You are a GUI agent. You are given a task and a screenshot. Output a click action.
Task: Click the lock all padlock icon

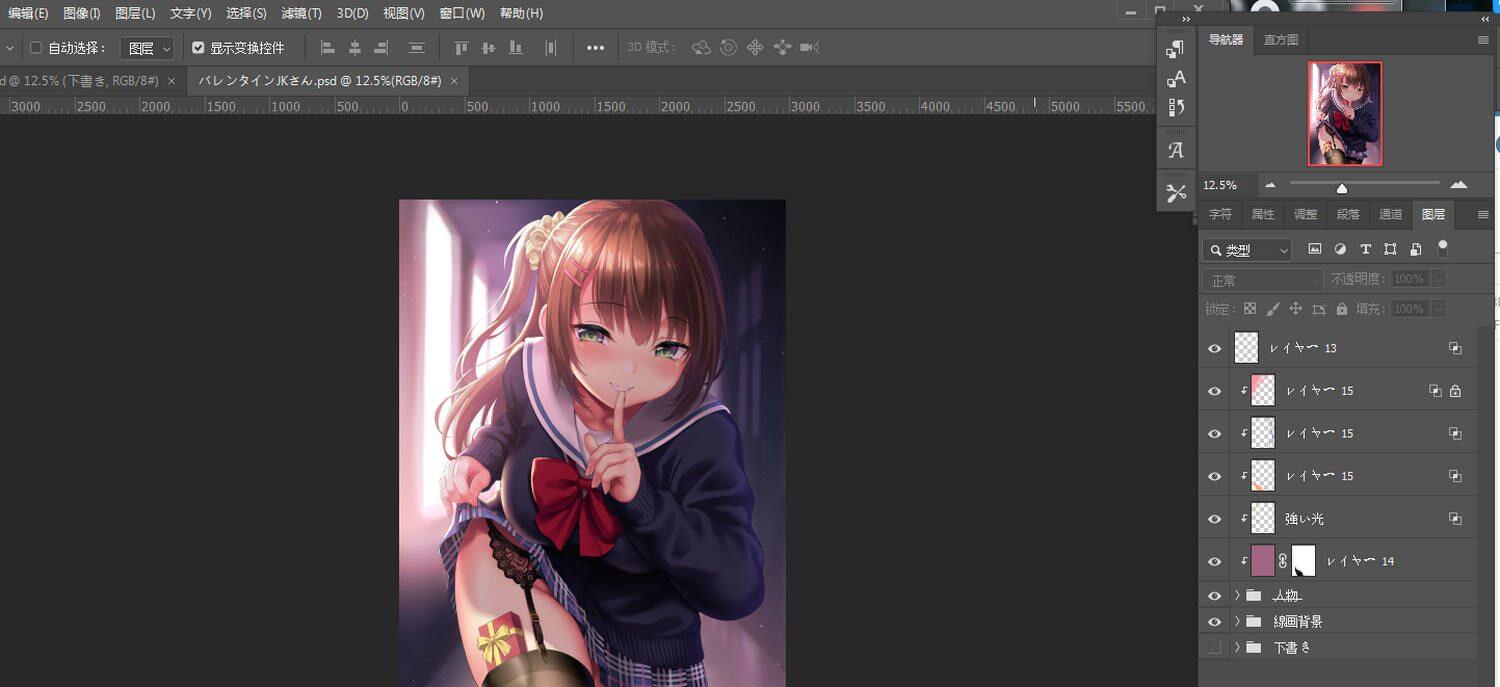[x=1342, y=309]
